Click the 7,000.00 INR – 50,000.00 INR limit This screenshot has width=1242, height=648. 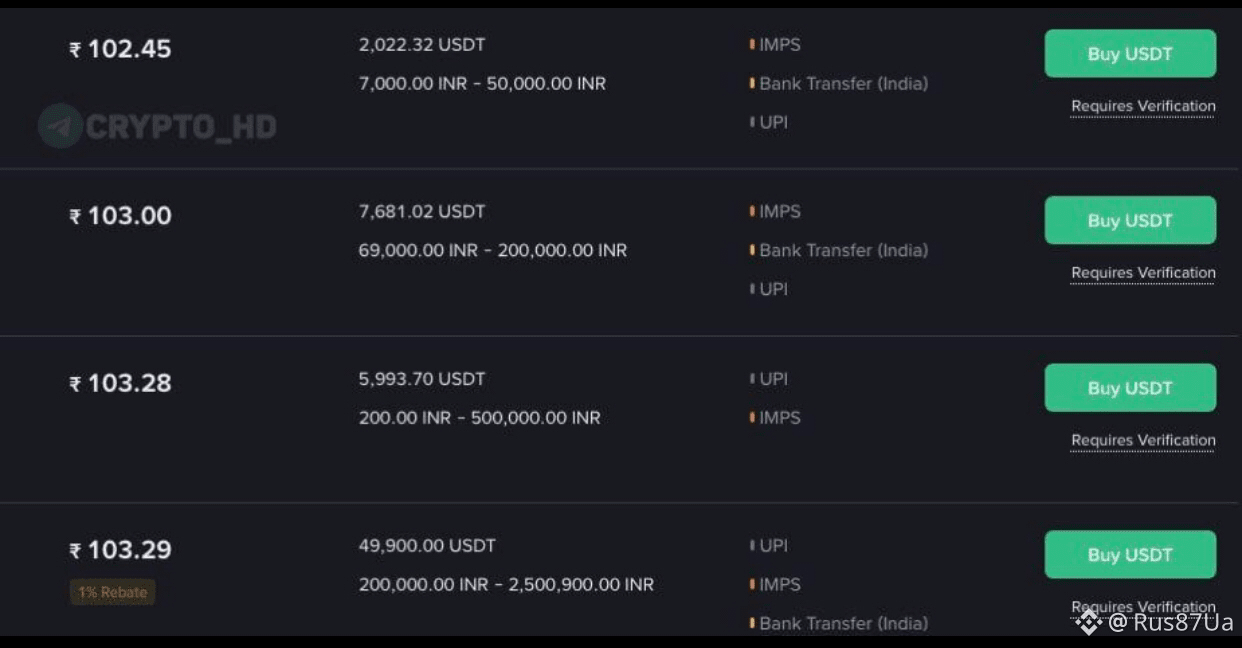tap(482, 84)
